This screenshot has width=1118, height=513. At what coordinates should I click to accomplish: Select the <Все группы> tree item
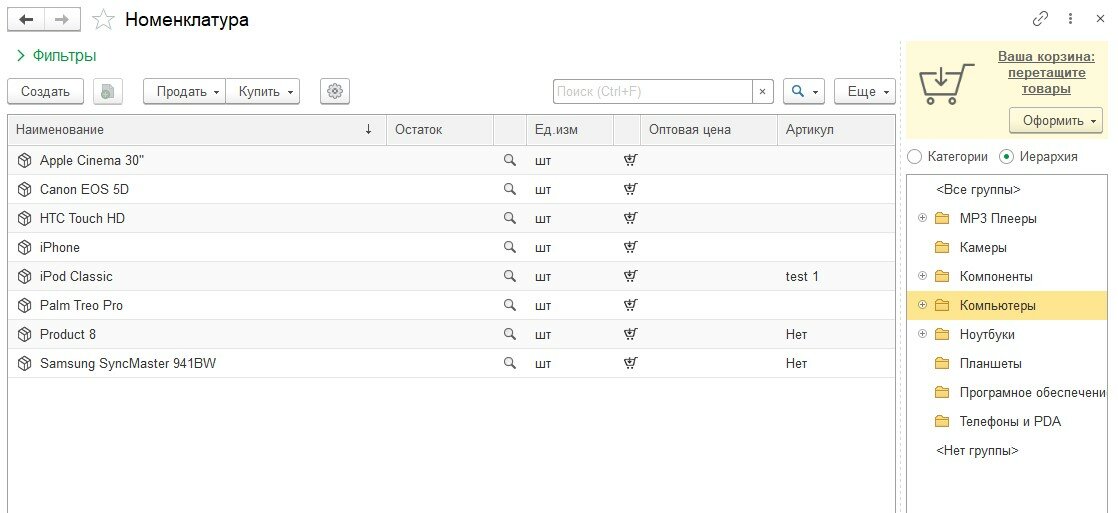click(x=978, y=190)
